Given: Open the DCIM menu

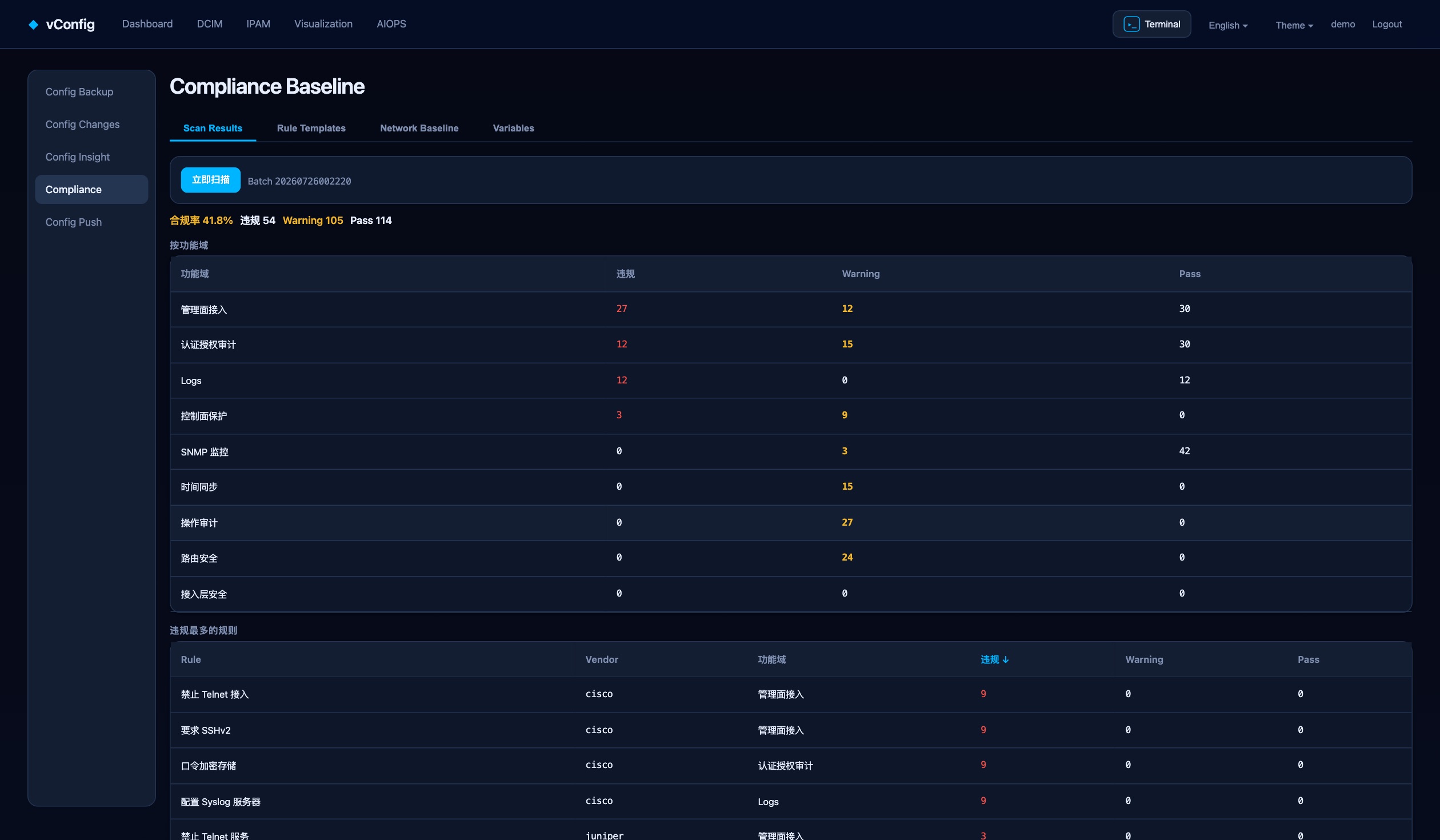Looking at the screenshot, I should click(209, 24).
